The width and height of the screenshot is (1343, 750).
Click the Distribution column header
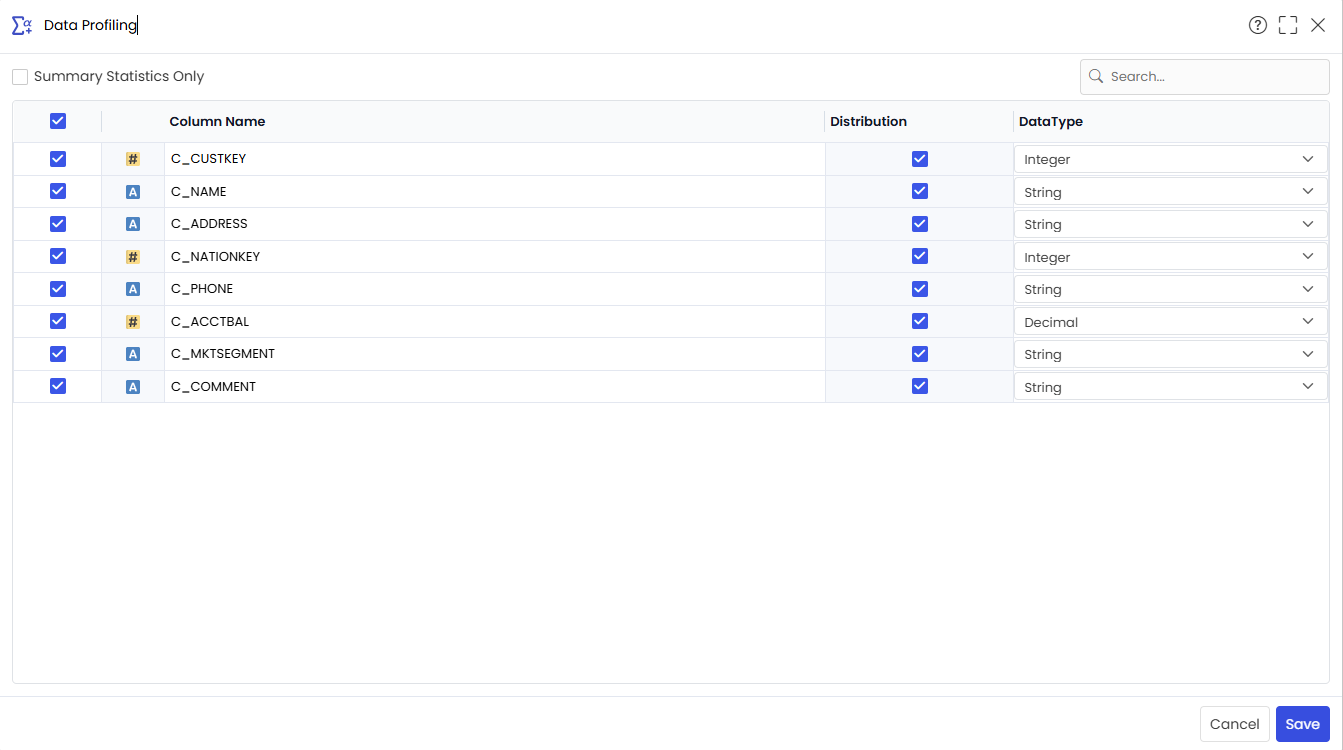click(x=868, y=121)
